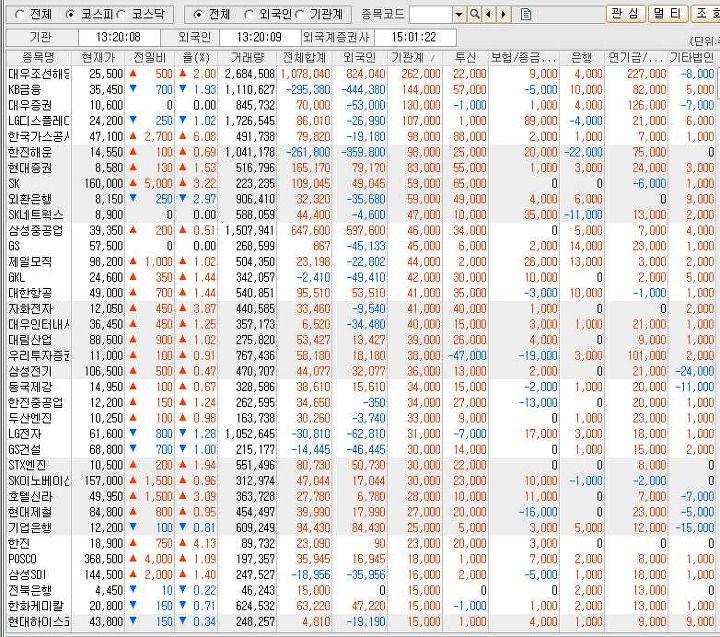Select the LG전자 stock row name
The height and width of the screenshot is (637, 720).
(25, 434)
